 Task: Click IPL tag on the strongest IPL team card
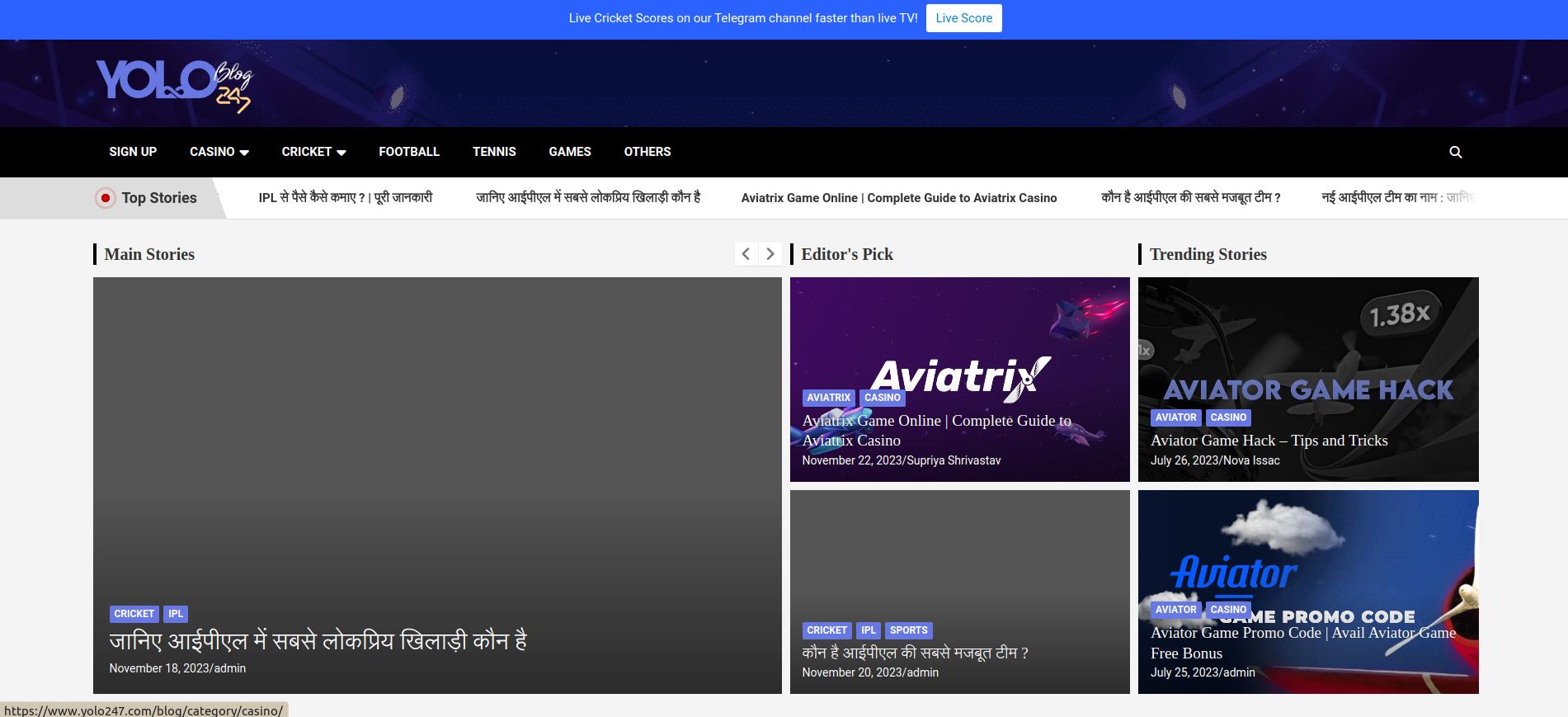point(869,630)
